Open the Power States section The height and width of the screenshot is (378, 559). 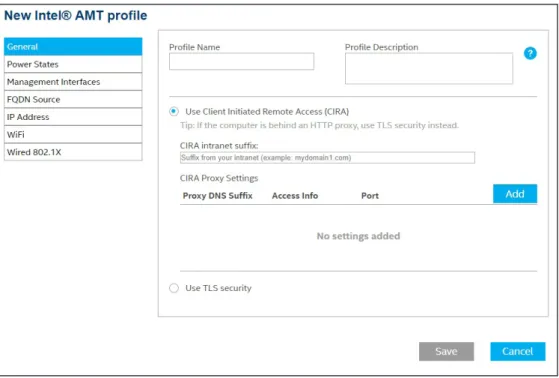(x=73, y=64)
